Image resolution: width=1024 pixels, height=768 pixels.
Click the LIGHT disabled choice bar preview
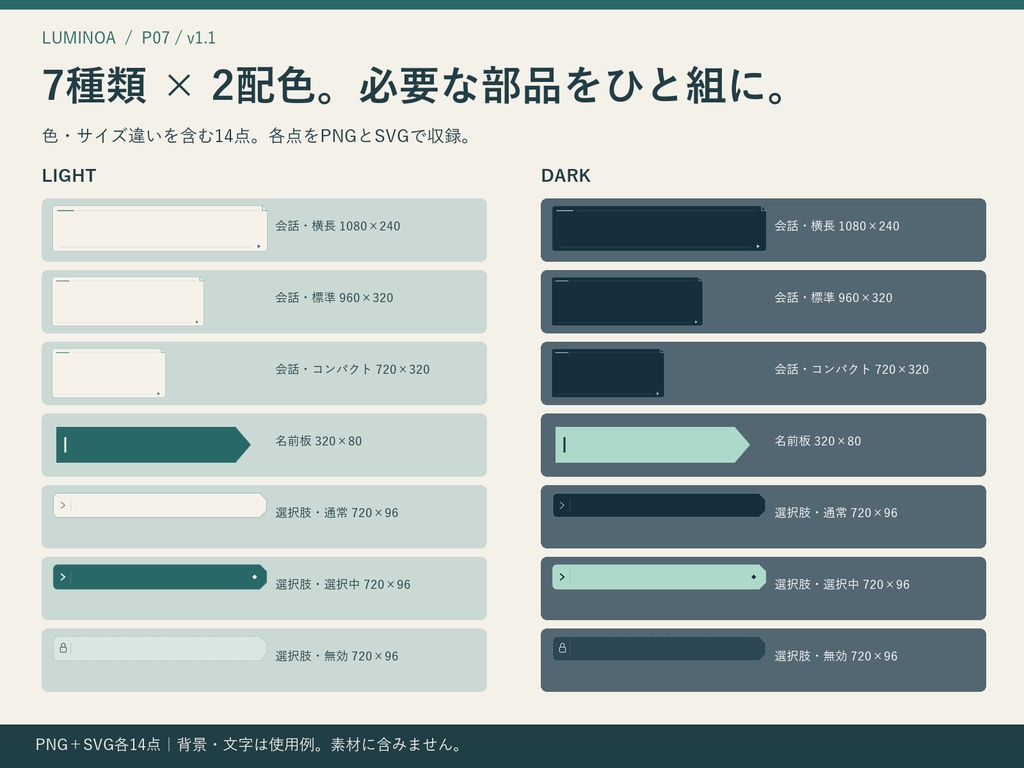point(160,648)
